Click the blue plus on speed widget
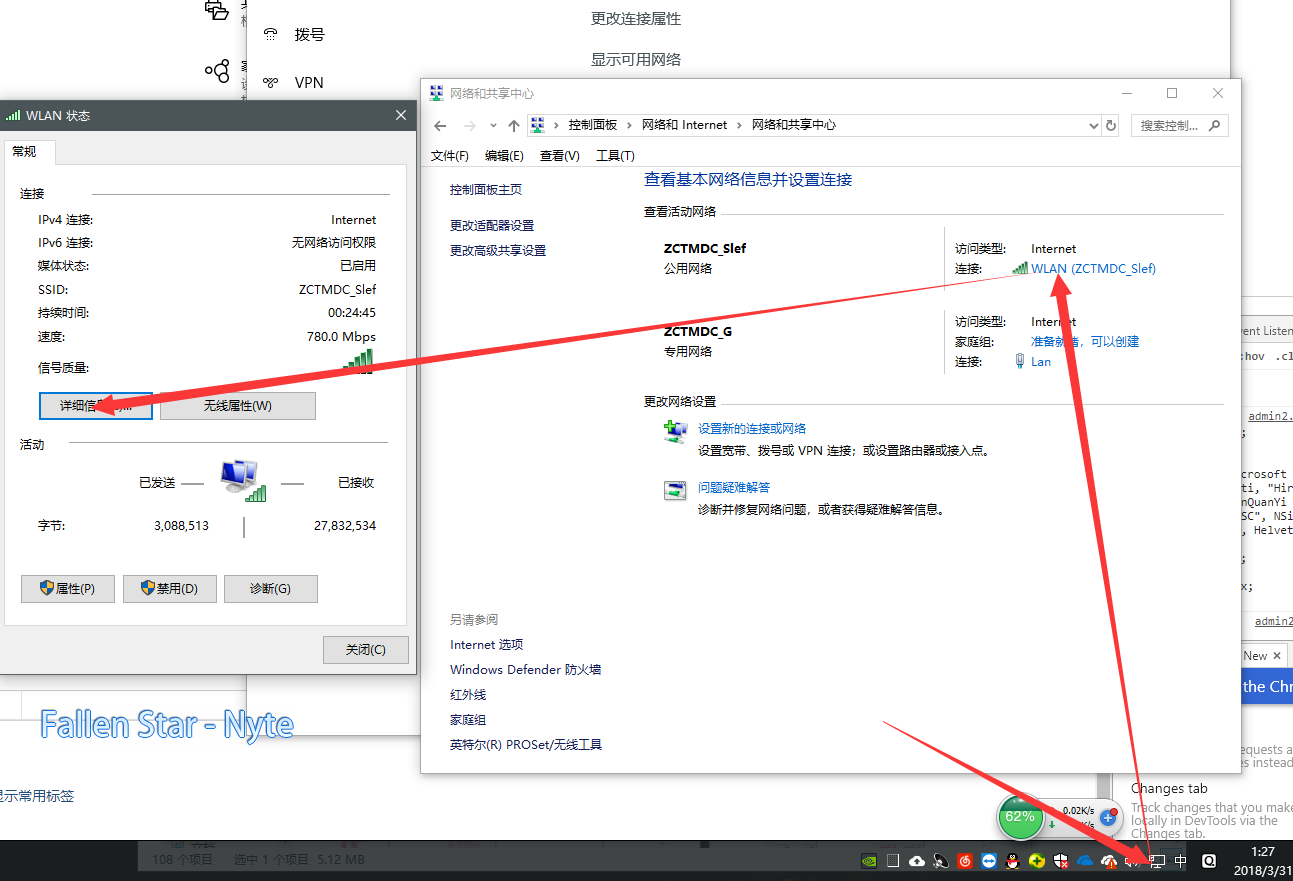 pos(1107,817)
